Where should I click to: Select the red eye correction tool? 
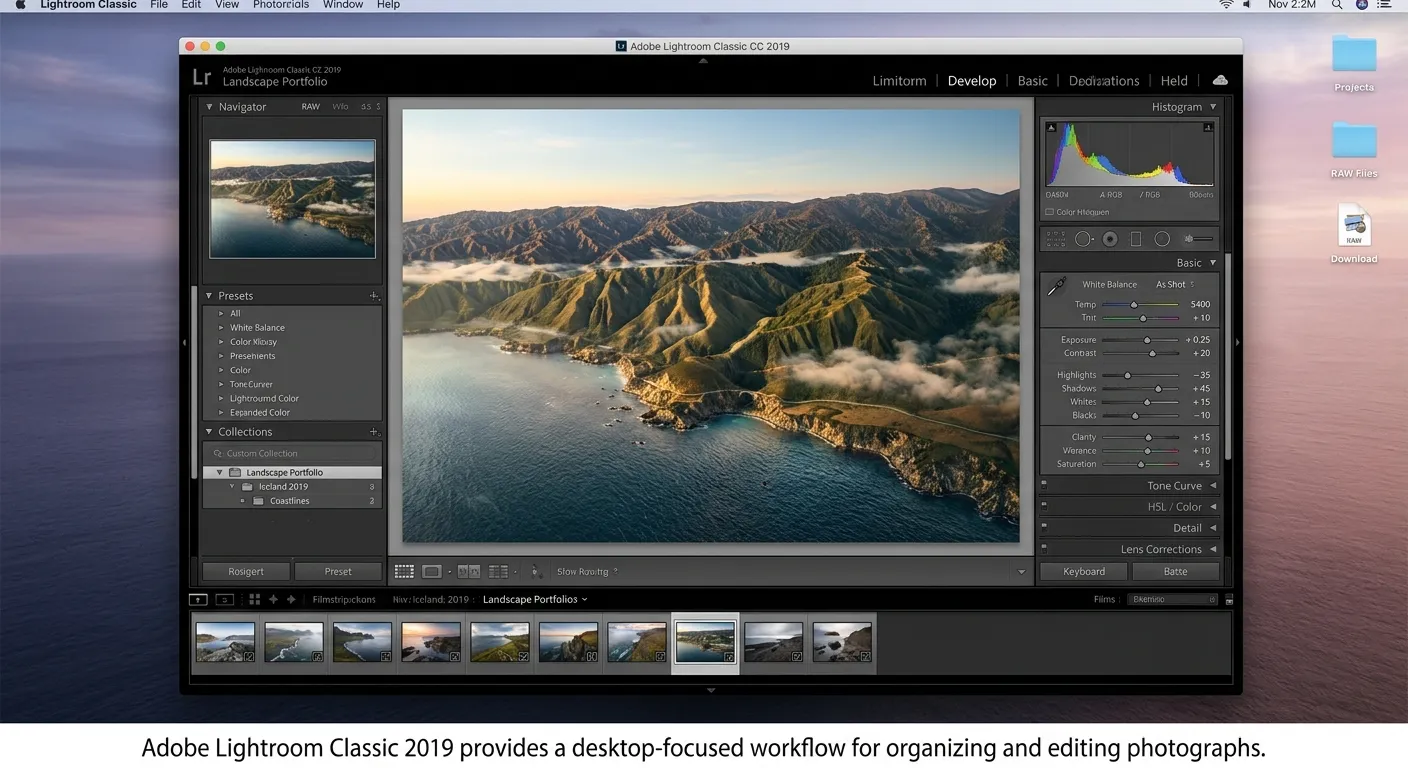[1109, 239]
